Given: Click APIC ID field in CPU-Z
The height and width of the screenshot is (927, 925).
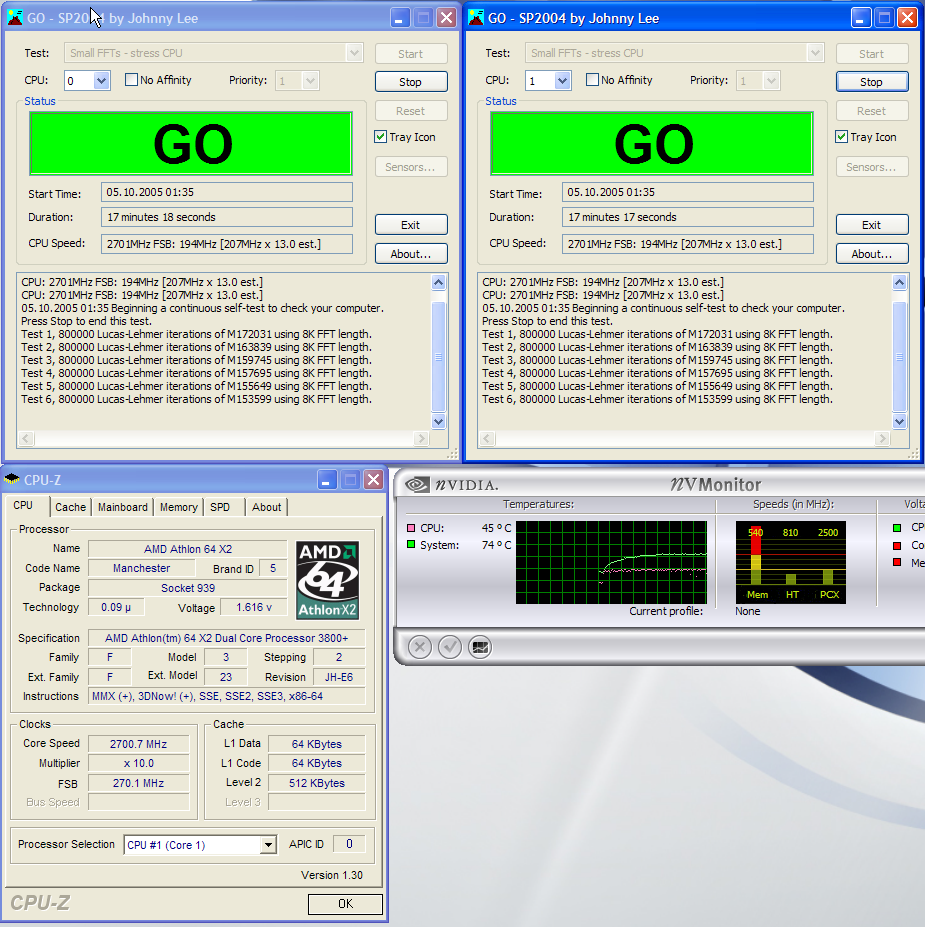Looking at the screenshot, I should 349,844.
